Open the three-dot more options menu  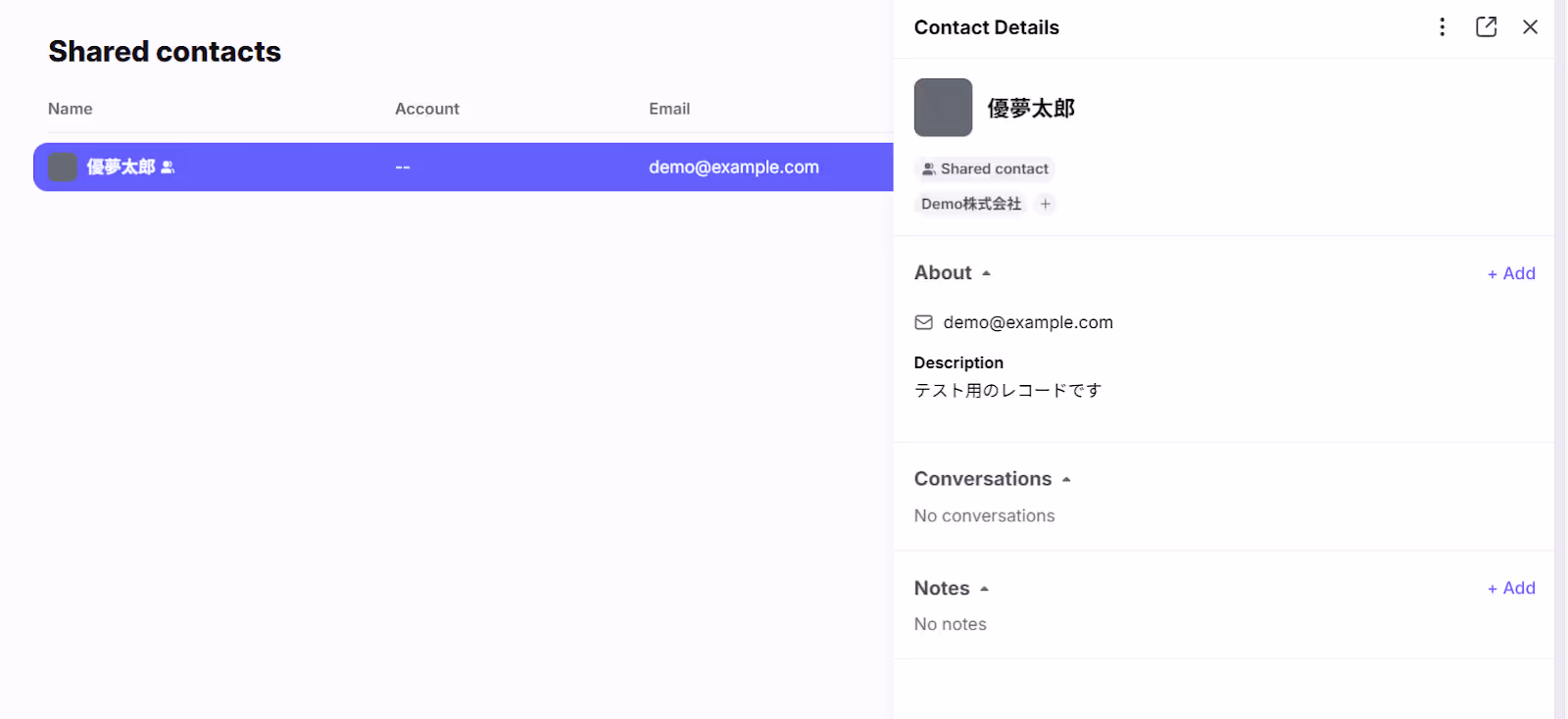1442,27
